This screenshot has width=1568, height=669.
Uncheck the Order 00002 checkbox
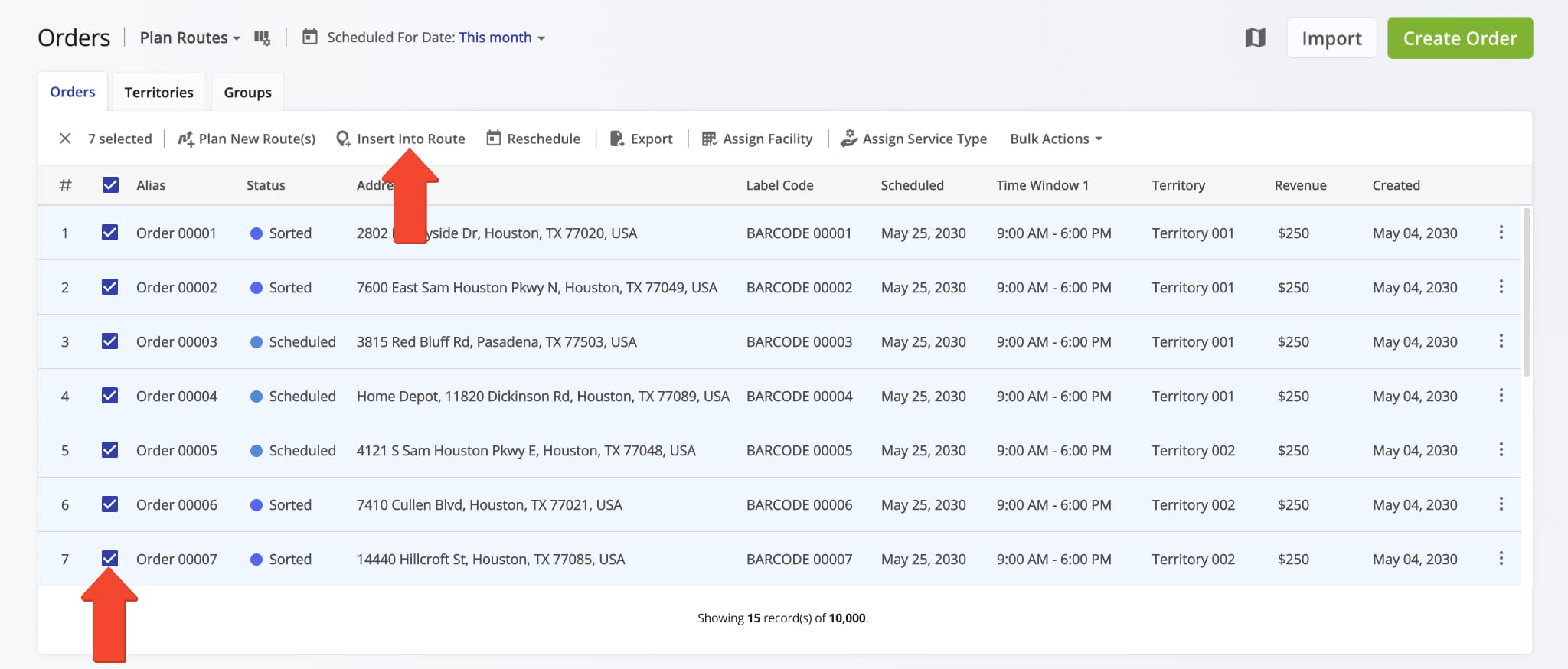(x=110, y=286)
